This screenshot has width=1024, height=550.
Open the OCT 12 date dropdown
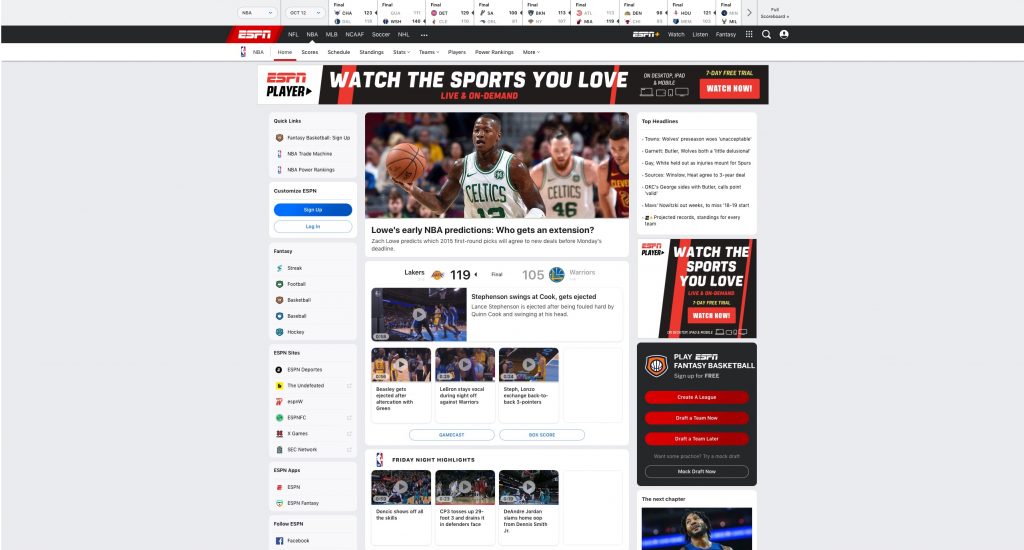[302, 13]
